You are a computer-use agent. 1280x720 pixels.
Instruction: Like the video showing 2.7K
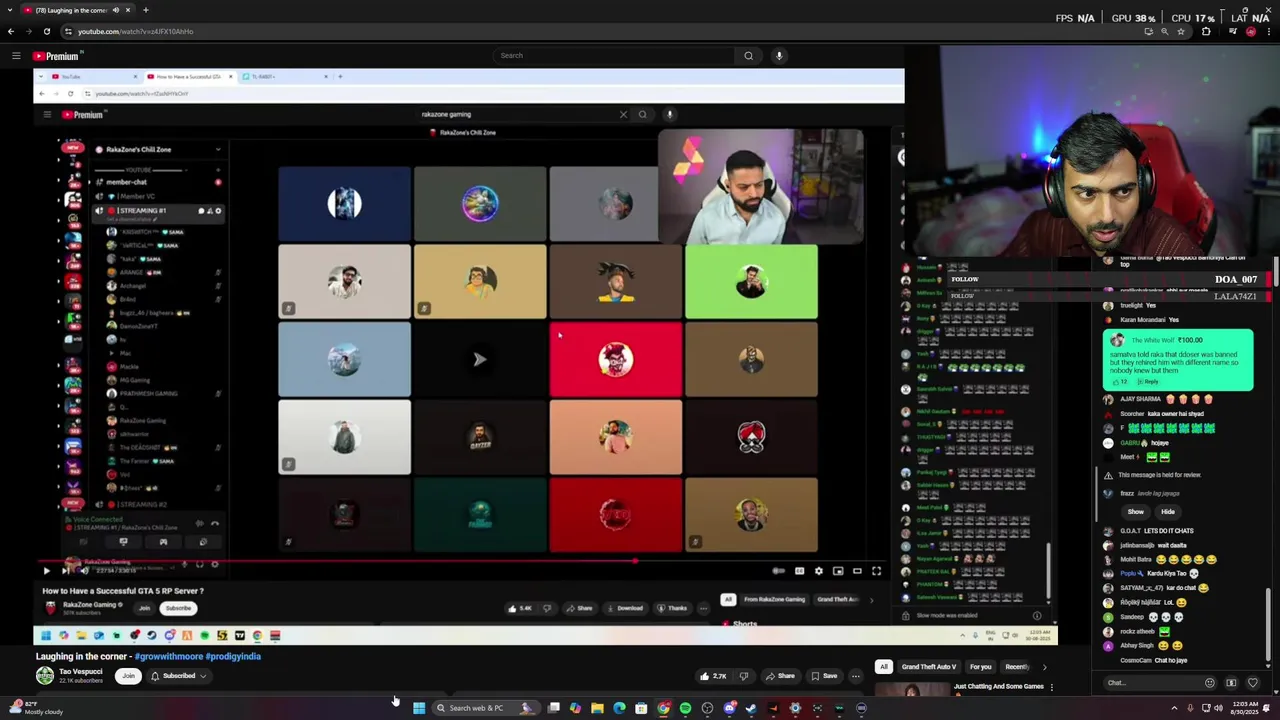[713, 676]
